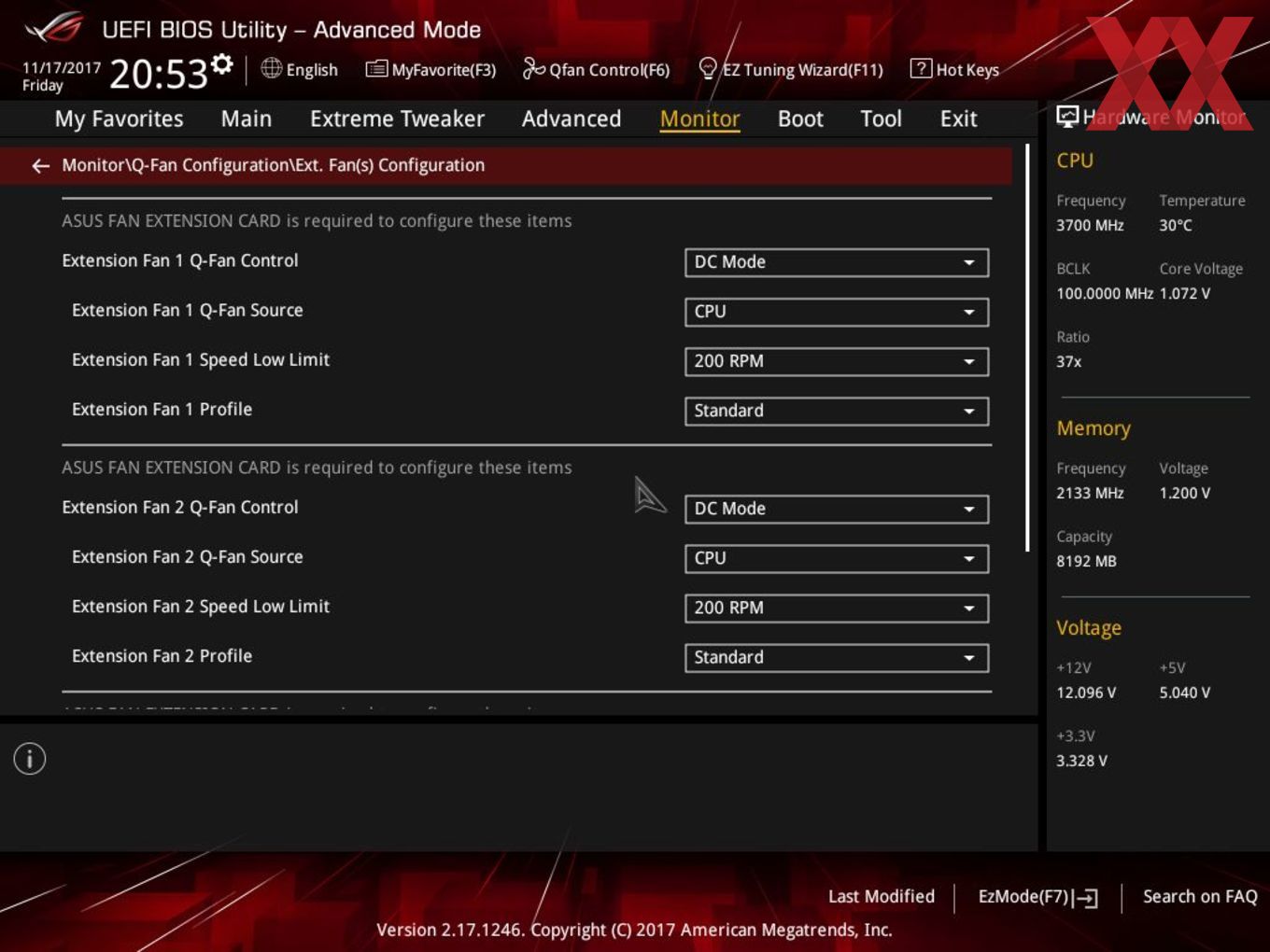This screenshot has width=1270, height=952.
Task: Open Extension Fan 1 Q-Fan Source dropdown
Action: (x=837, y=312)
